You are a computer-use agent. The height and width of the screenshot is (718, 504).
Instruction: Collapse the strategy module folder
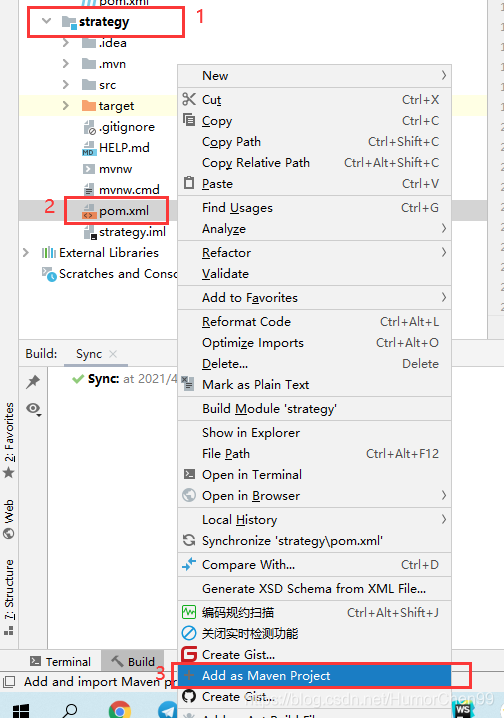pos(46,21)
